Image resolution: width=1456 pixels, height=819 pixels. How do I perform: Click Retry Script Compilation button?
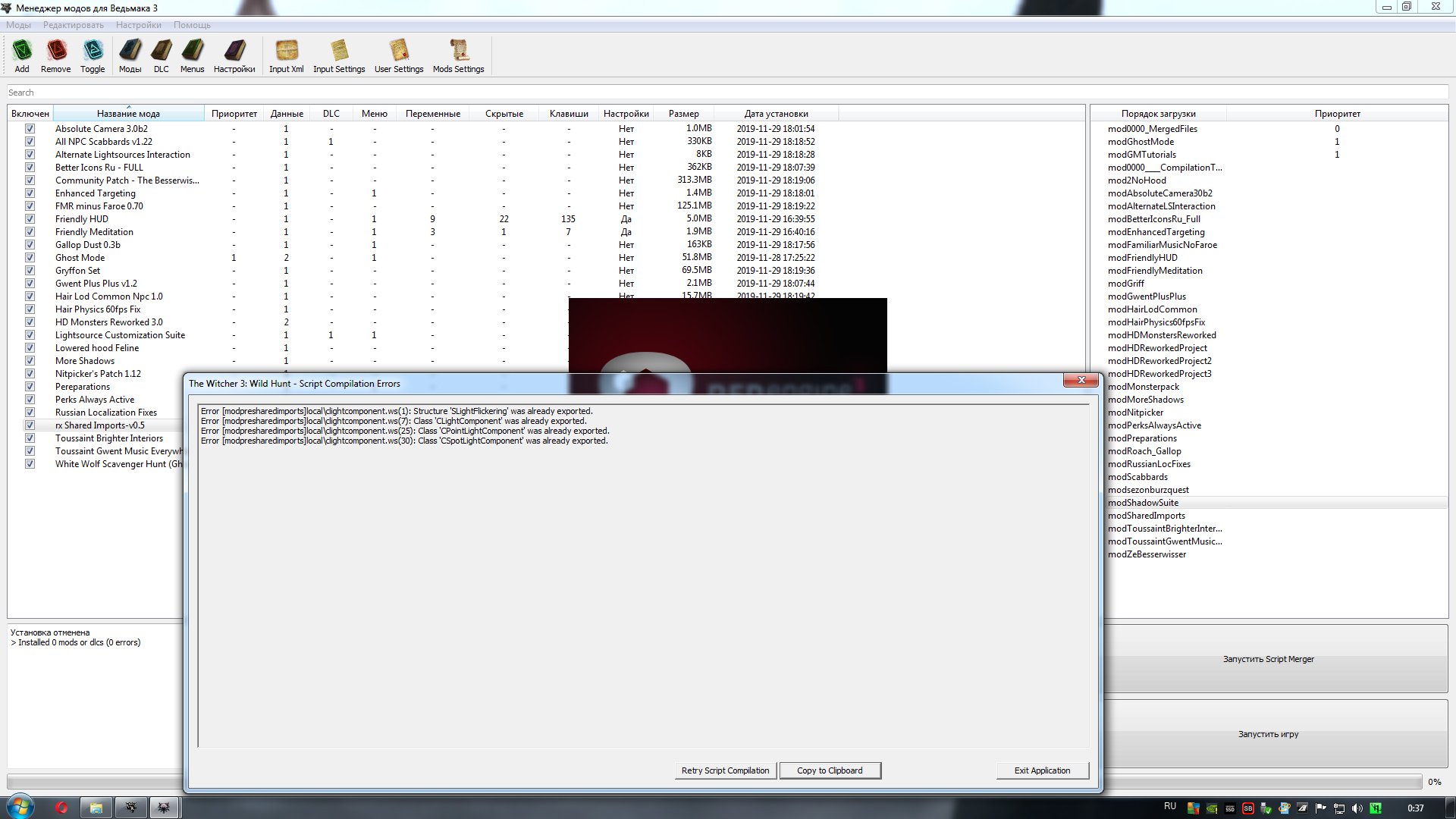pyautogui.click(x=725, y=770)
